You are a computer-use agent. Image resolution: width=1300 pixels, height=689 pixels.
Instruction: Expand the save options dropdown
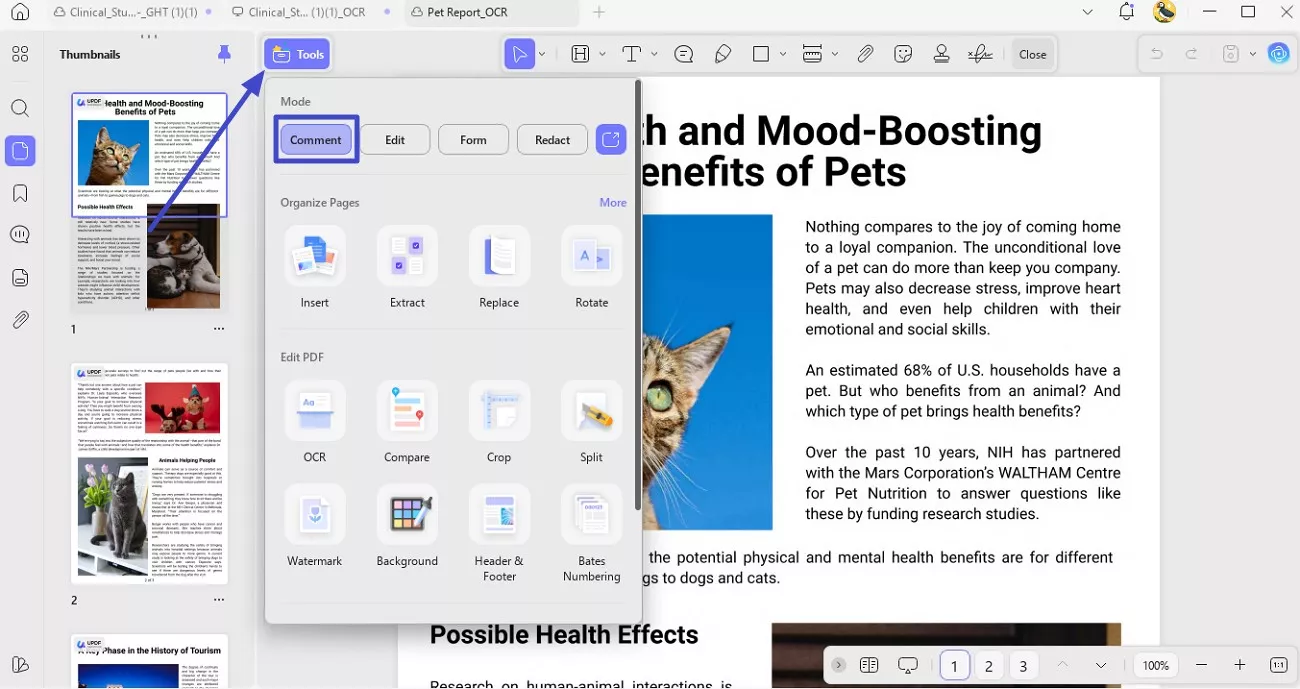pyautogui.click(x=1252, y=54)
